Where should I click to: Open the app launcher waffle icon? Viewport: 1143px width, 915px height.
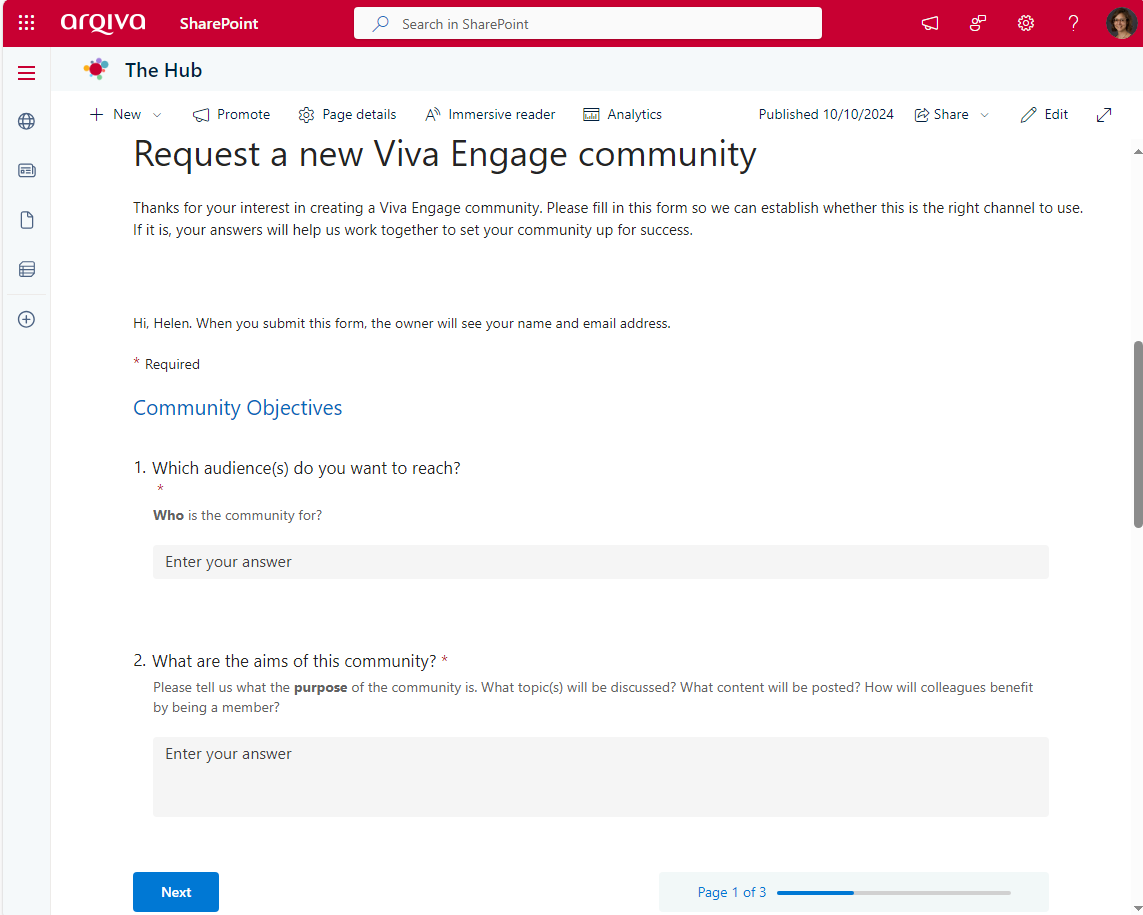pyautogui.click(x=26, y=23)
